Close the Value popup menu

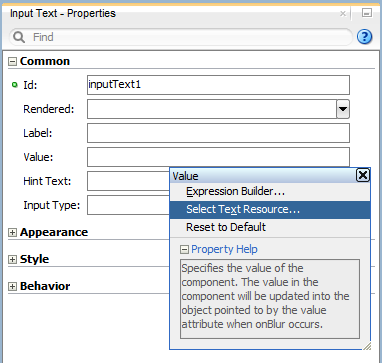363,175
